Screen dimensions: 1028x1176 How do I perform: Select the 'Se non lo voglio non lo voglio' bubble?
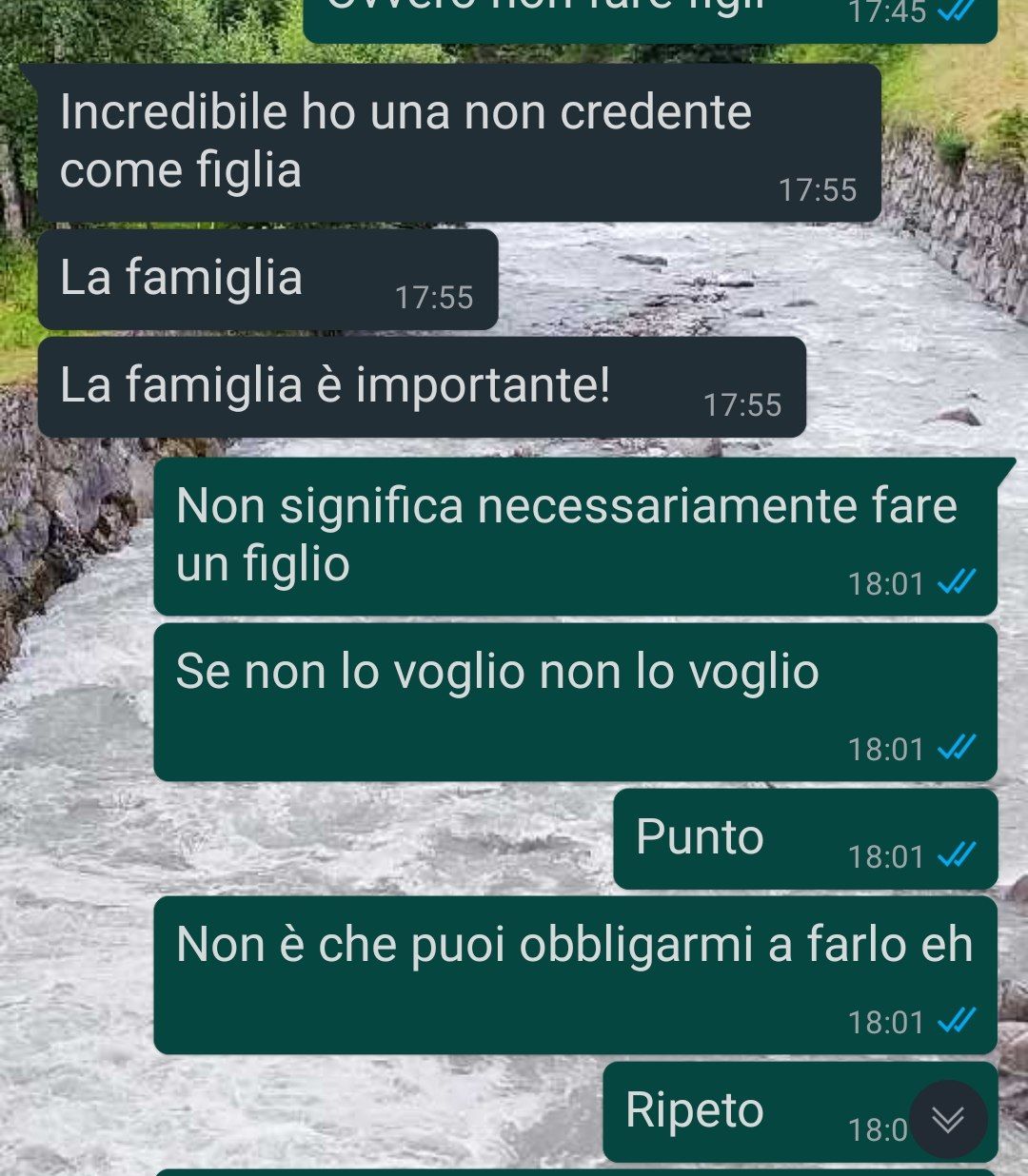click(x=575, y=702)
